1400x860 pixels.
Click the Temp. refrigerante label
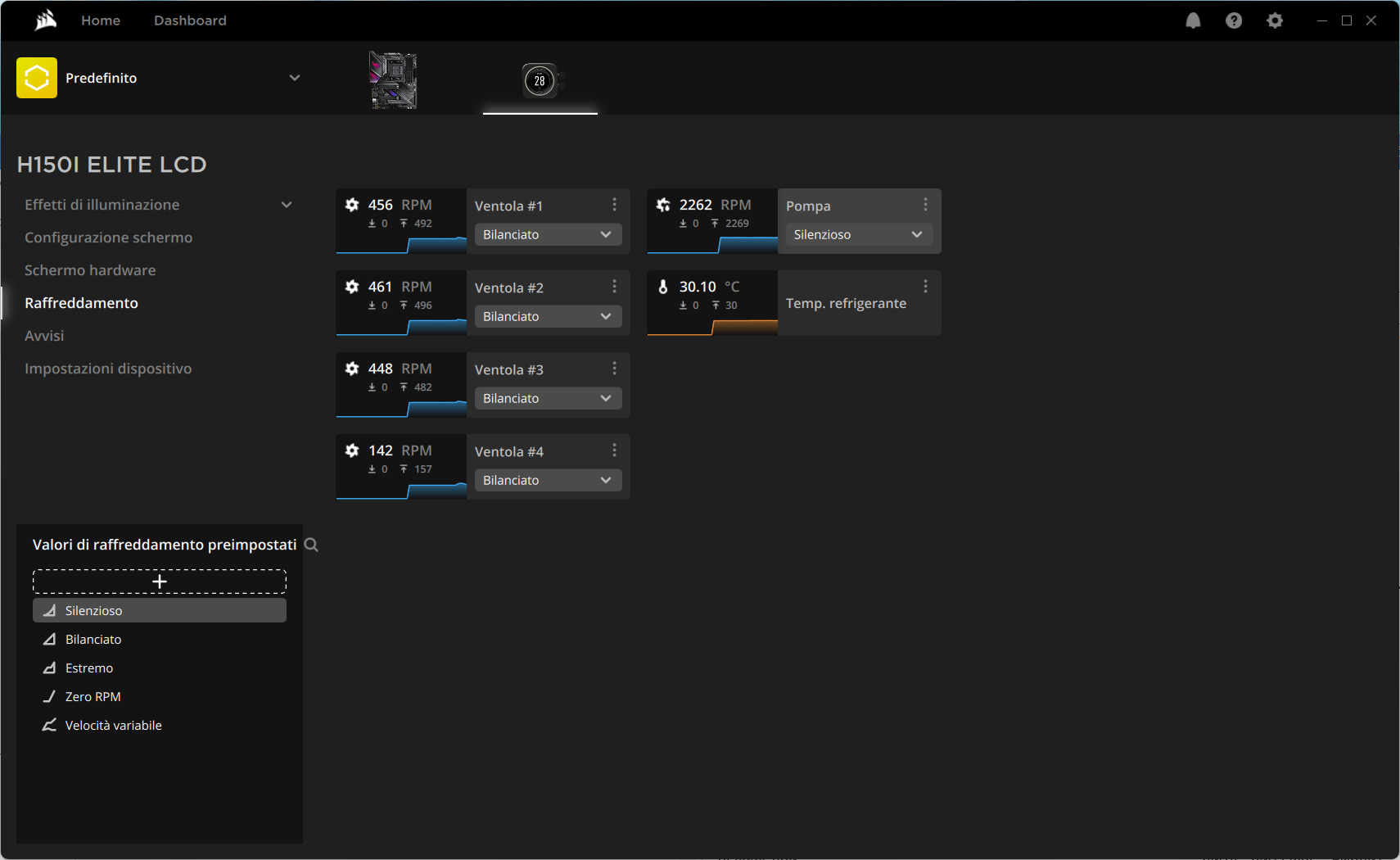point(847,303)
